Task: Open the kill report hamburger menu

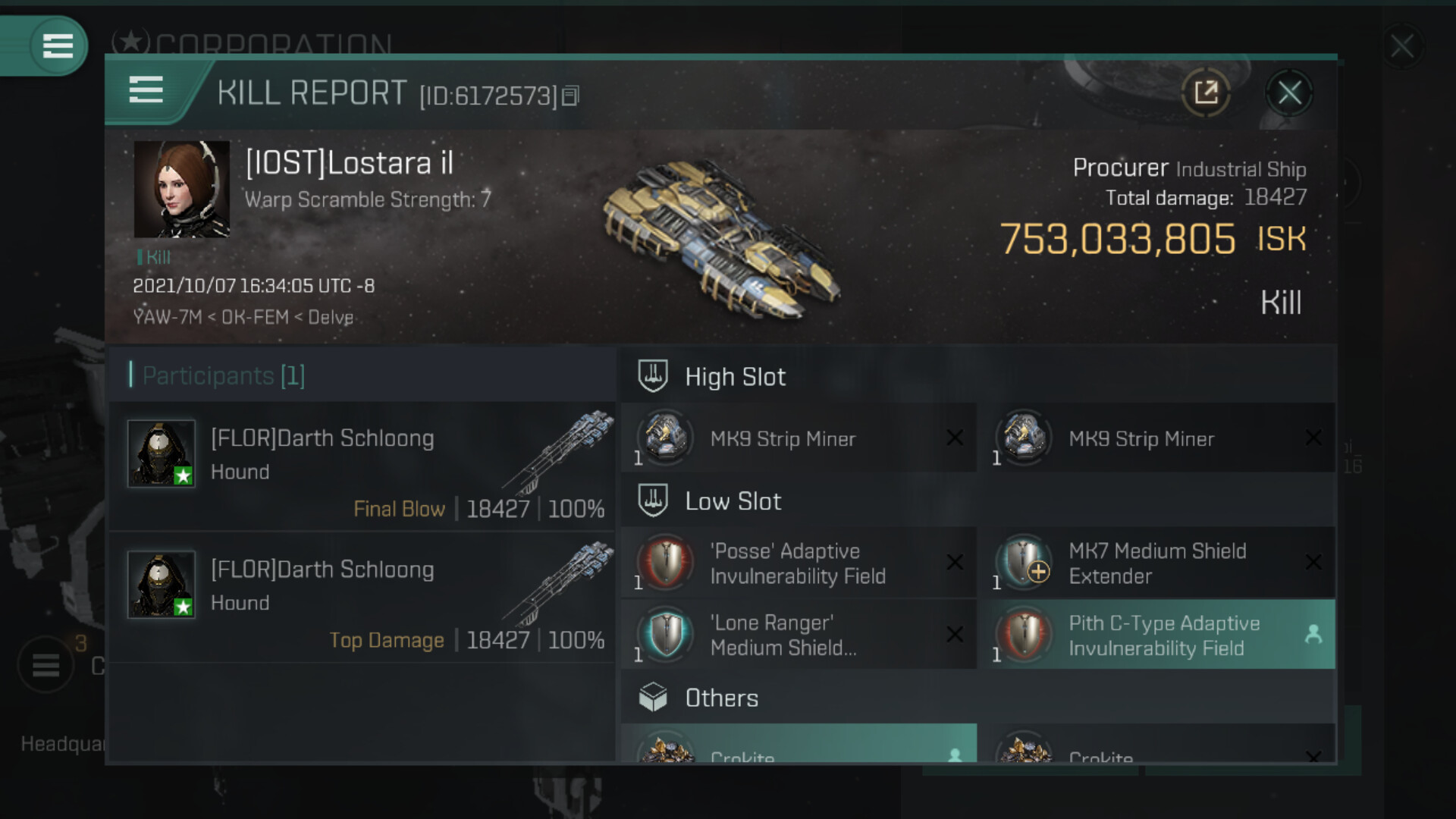Action: point(146,90)
